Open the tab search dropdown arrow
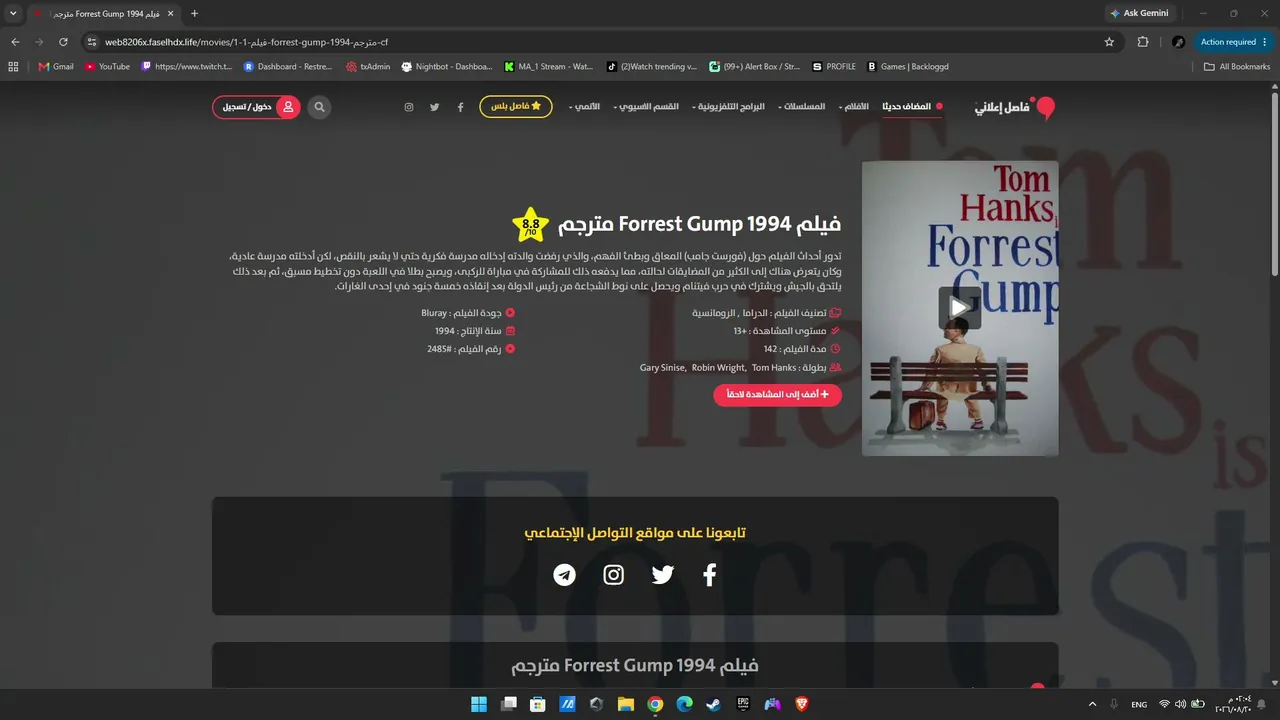The width and height of the screenshot is (1280, 720). (x=13, y=14)
